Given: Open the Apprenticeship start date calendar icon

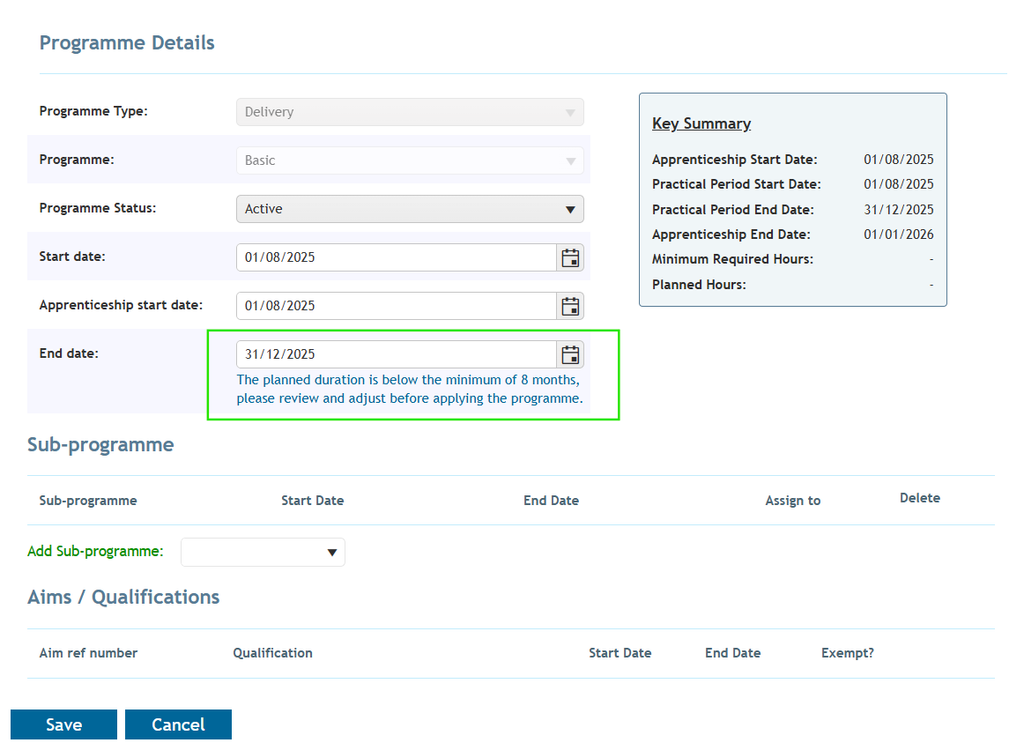Looking at the screenshot, I should [x=570, y=306].
